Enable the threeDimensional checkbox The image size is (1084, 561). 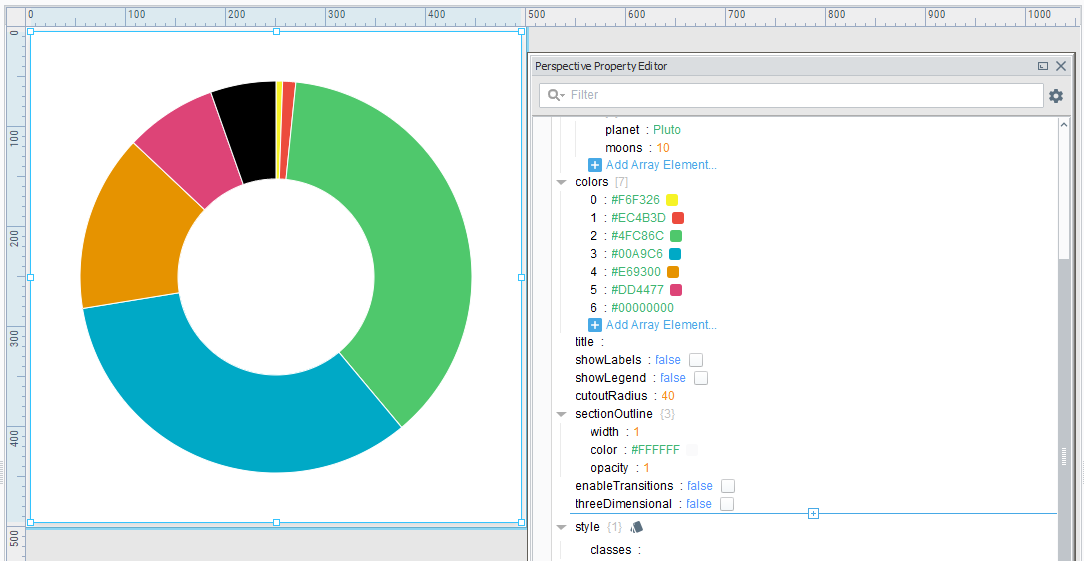point(727,504)
